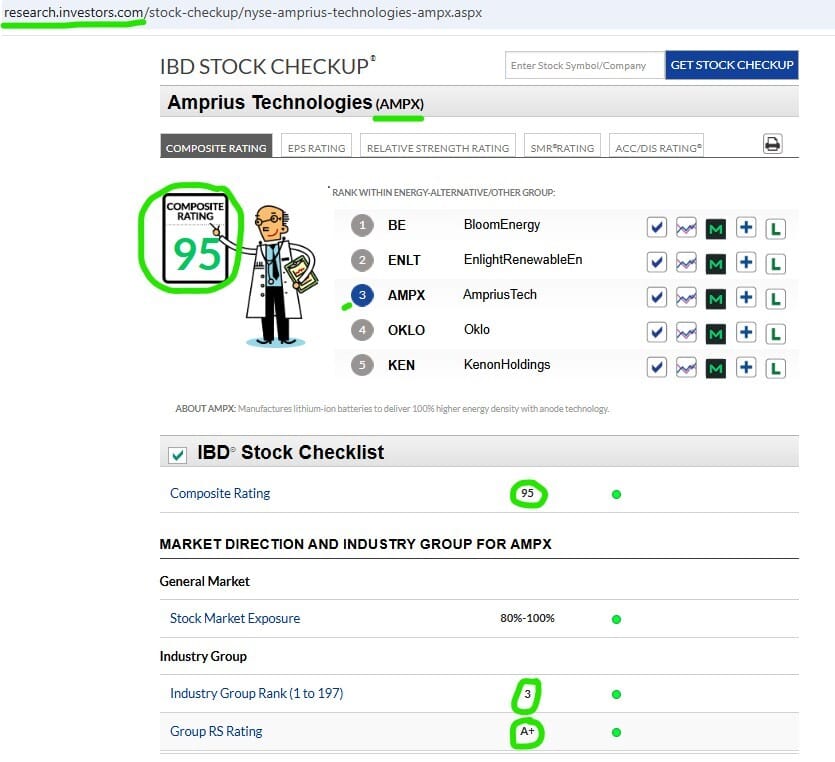Click the OKLO ticker symbol
The width and height of the screenshot is (835, 762).
[x=406, y=330]
